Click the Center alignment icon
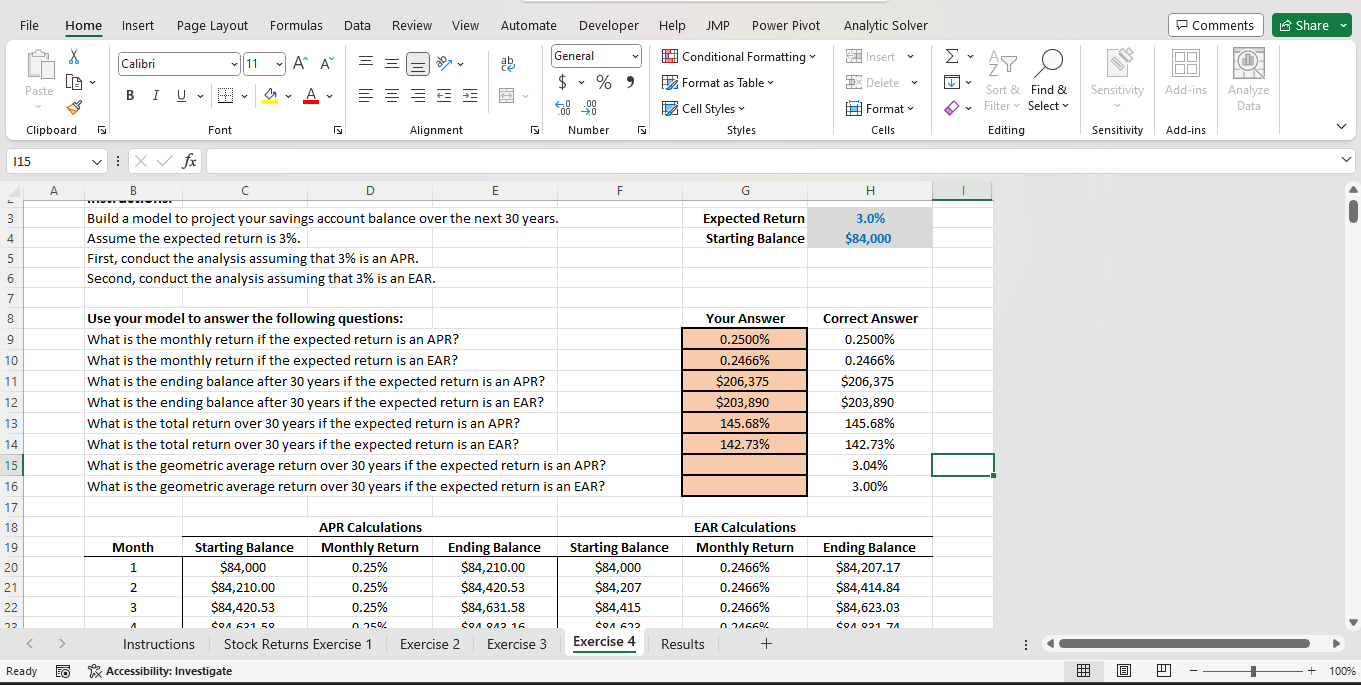Image resolution: width=1361 pixels, height=685 pixels. (391, 95)
